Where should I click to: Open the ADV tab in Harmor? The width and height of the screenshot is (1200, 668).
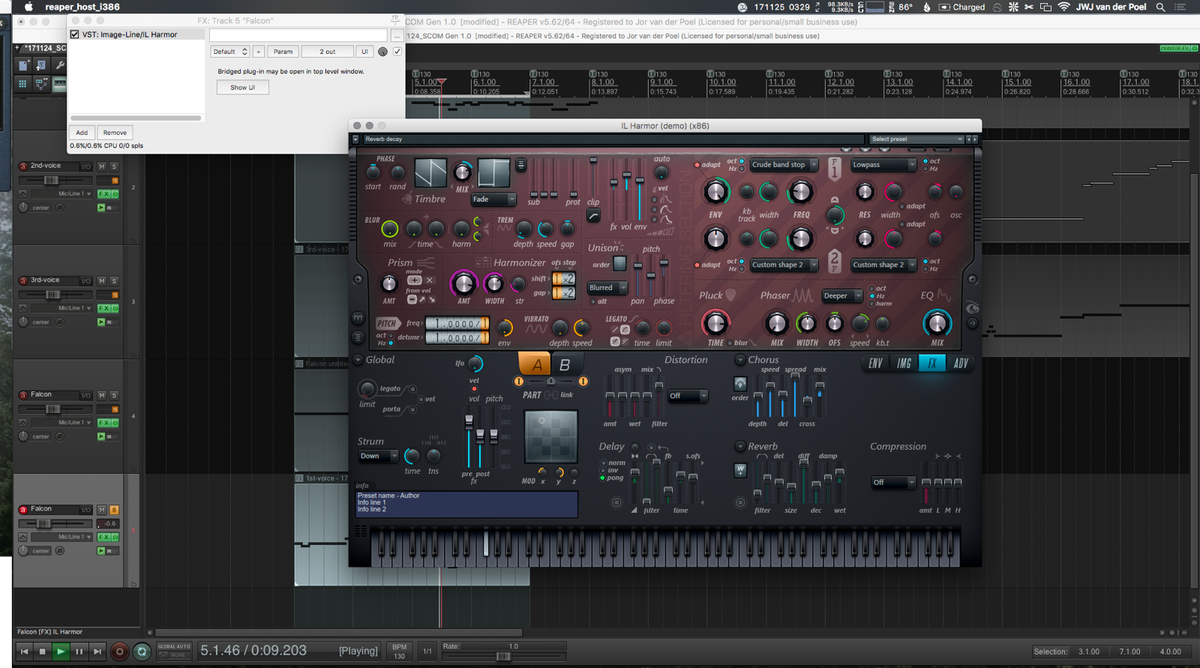[961, 364]
